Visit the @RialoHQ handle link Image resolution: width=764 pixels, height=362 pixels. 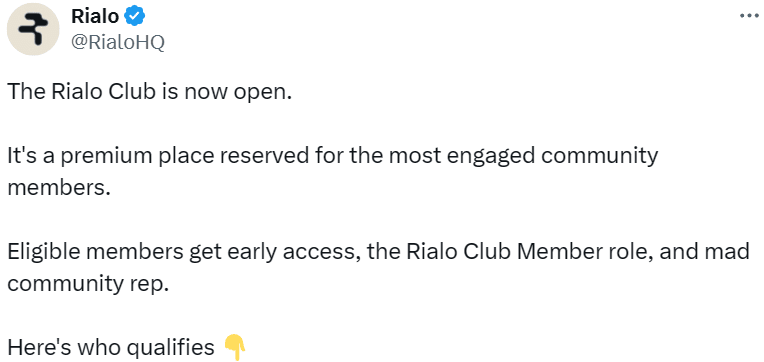(x=118, y=43)
